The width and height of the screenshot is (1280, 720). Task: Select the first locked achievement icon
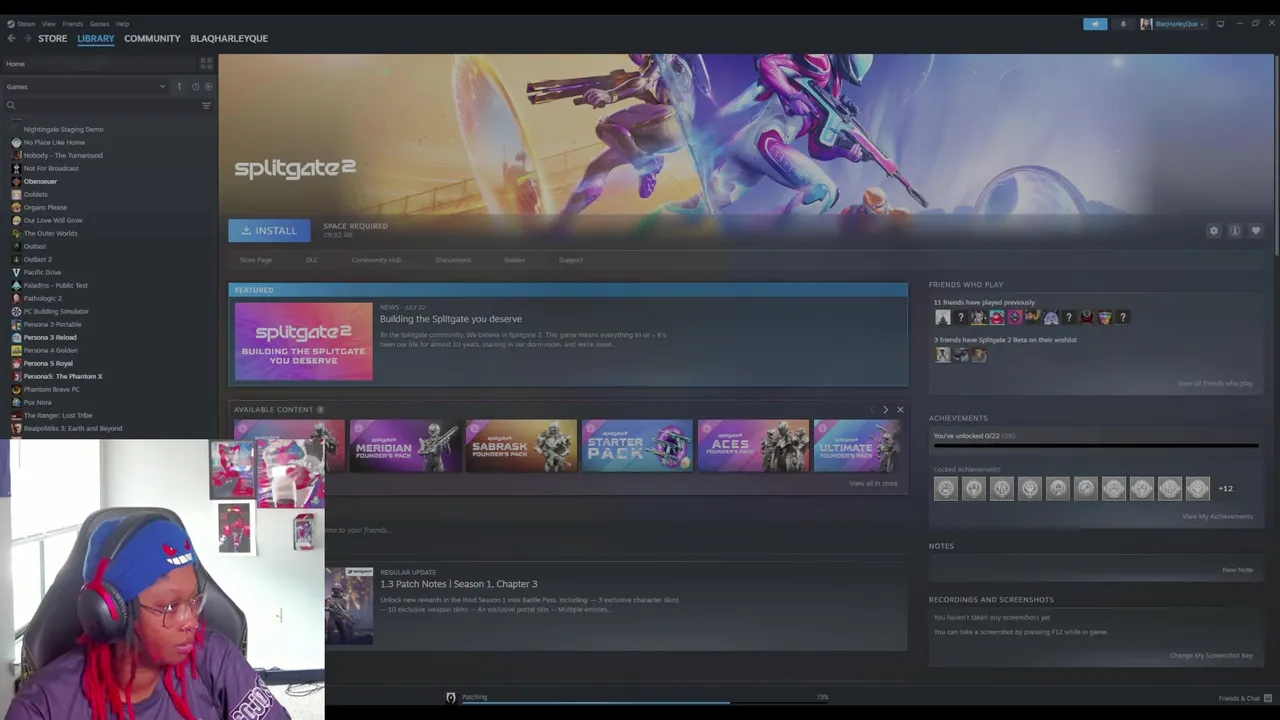[x=945, y=488]
